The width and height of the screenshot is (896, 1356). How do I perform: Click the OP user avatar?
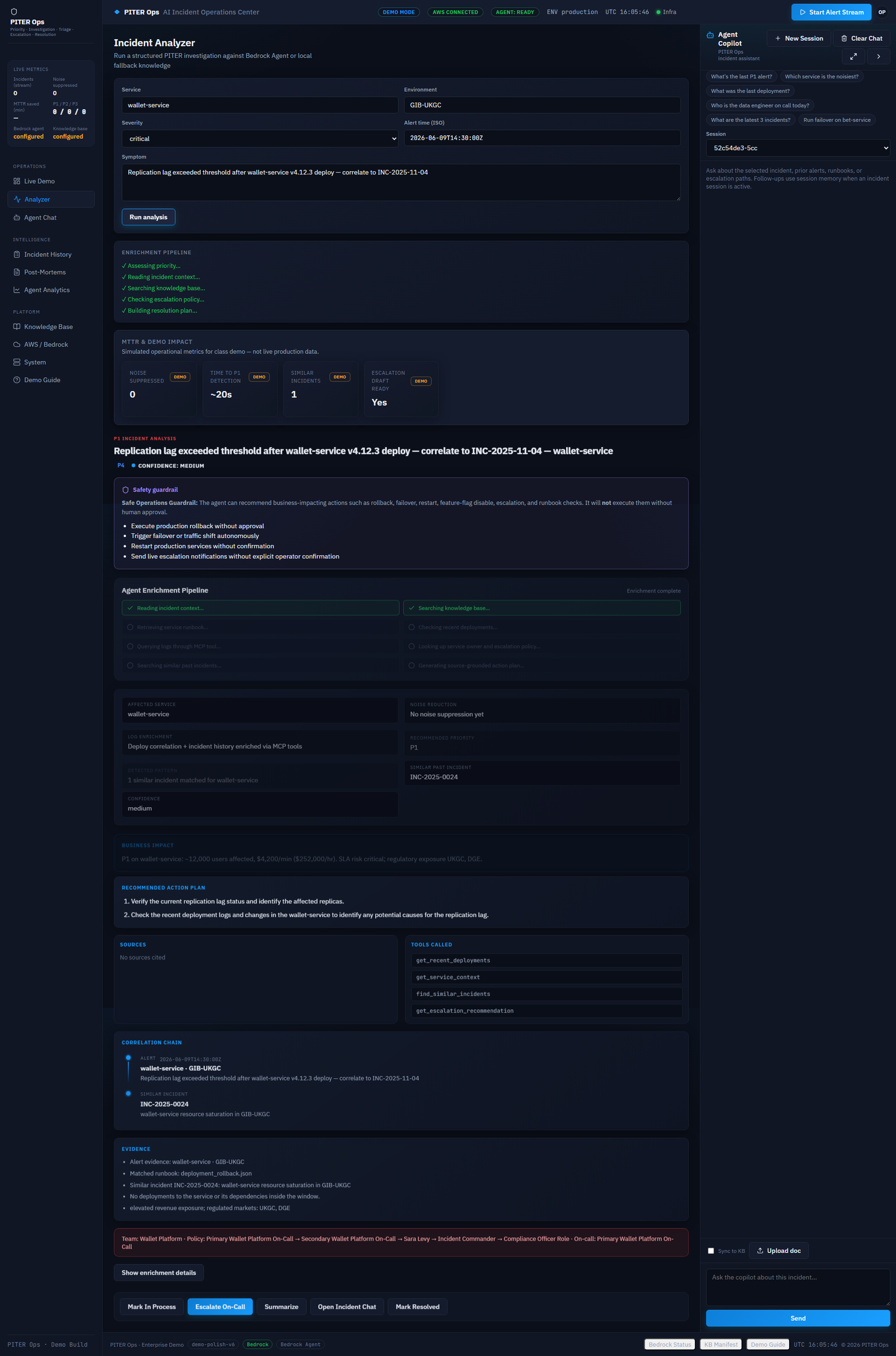point(881,12)
